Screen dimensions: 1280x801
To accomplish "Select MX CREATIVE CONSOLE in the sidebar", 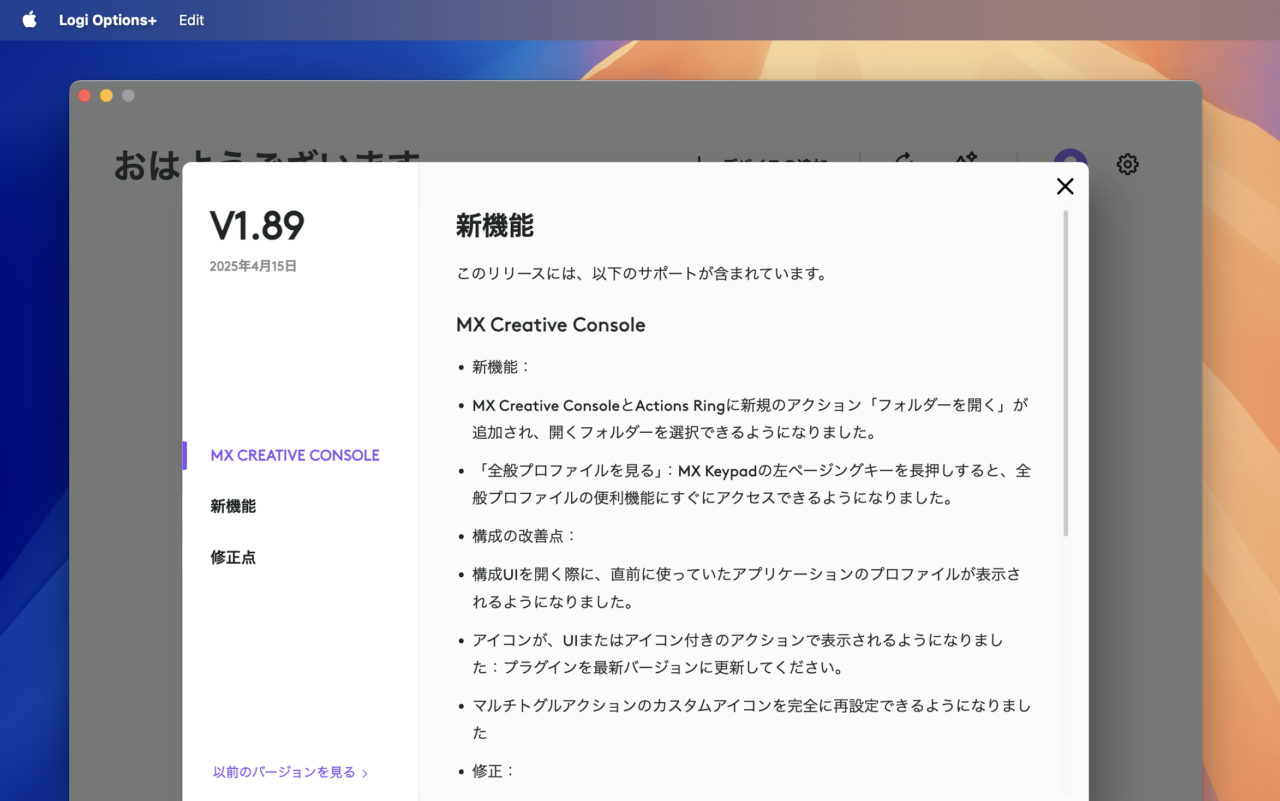I will click(x=295, y=455).
